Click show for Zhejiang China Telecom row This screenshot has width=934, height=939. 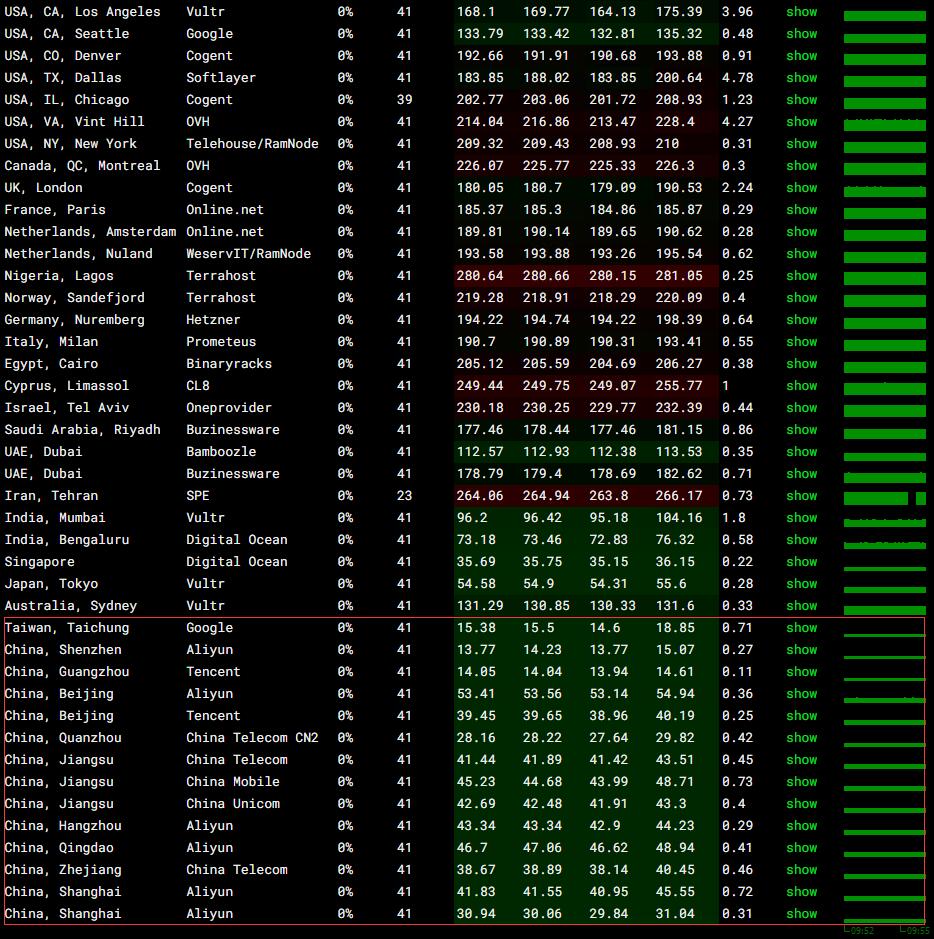tap(801, 870)
